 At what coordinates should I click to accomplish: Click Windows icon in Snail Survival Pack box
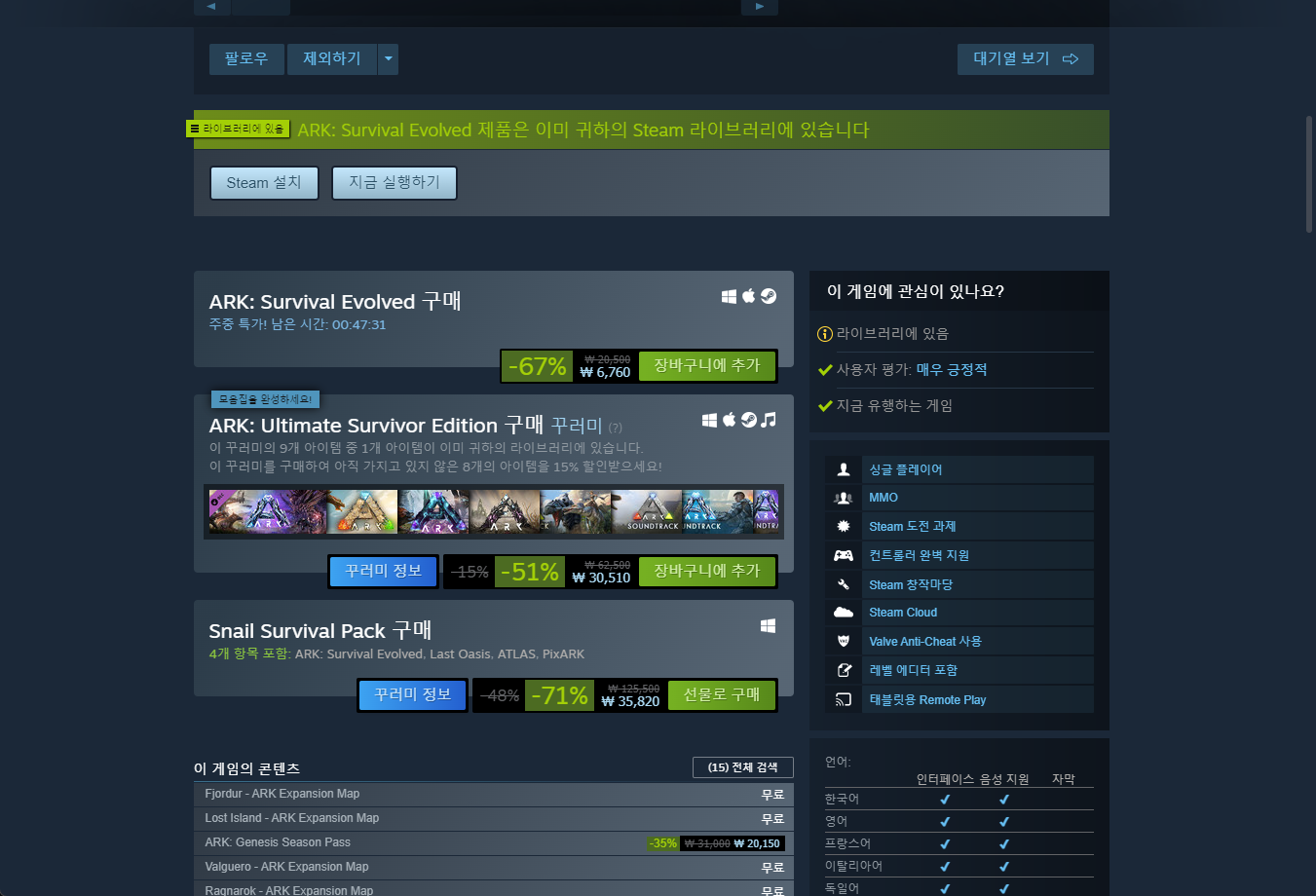click(768, 626)
